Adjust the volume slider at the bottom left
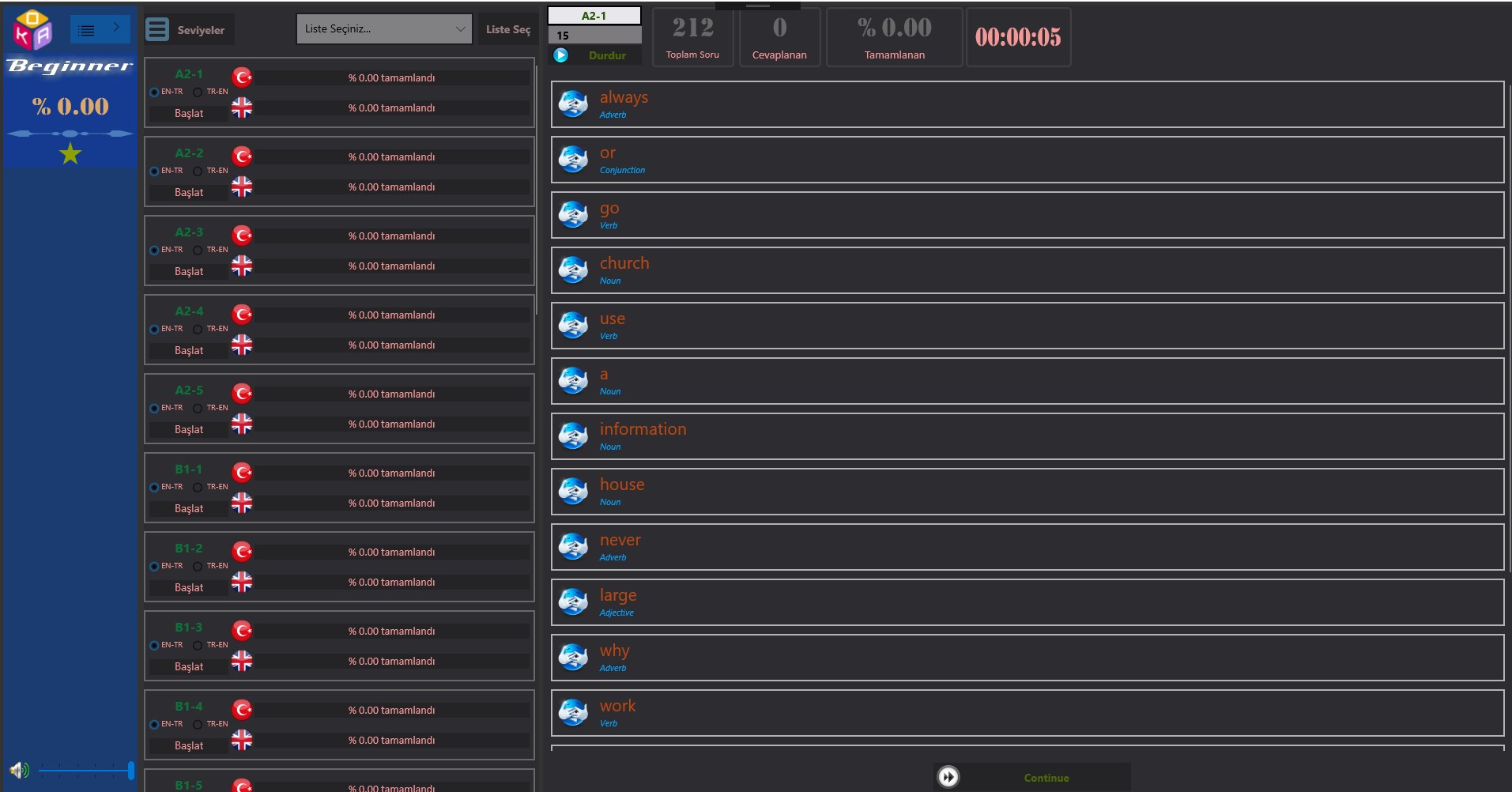Screen dimensions: 1512x792 coord(85,770)
